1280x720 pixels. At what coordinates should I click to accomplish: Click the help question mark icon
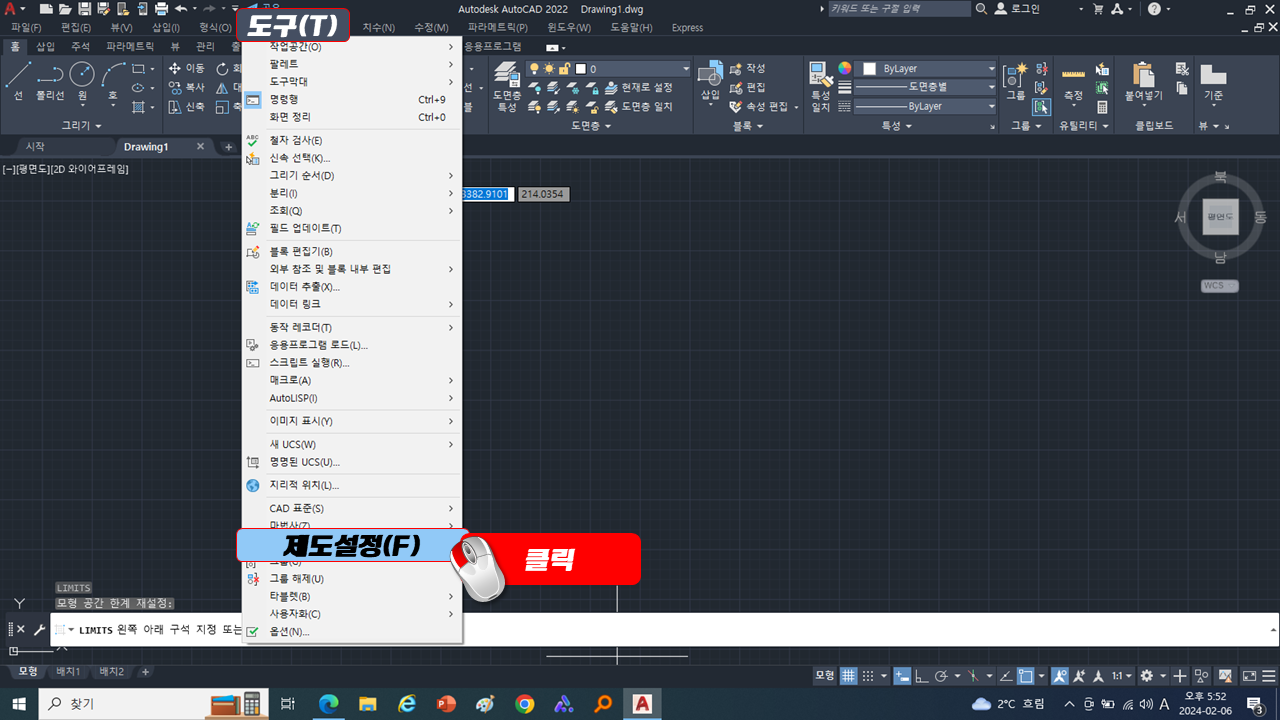pos(1154,9)
